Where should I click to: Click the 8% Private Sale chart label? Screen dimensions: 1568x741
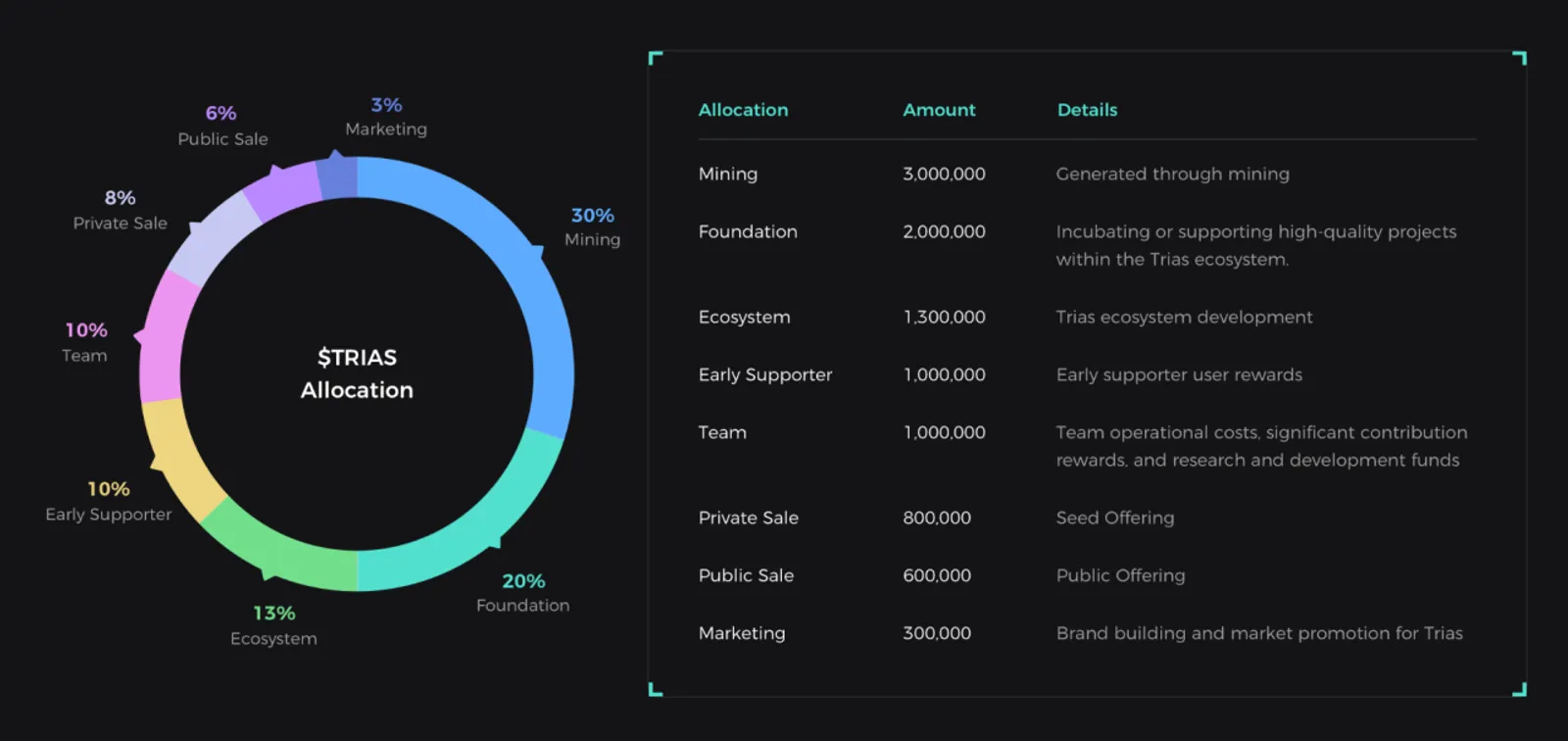coord(120,210)
